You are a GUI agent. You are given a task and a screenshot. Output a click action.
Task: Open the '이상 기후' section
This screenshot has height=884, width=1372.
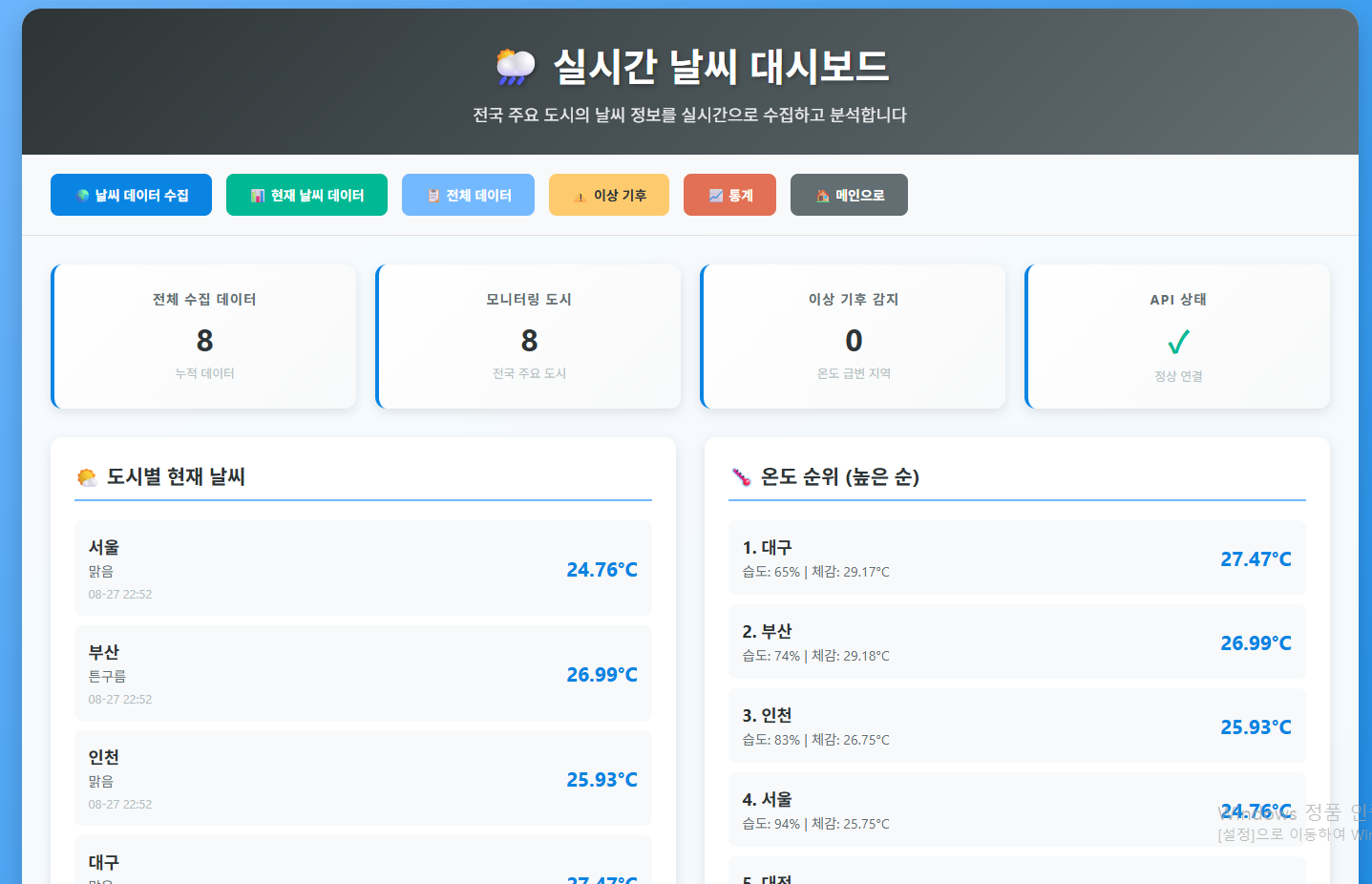[x=609, y=195]
